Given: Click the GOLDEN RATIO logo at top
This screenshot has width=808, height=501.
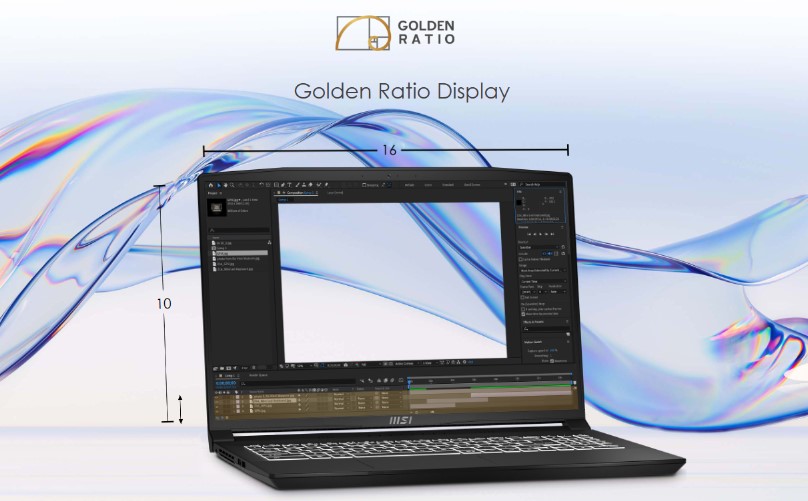Looking at the screenshot, I should click(395, 33).
